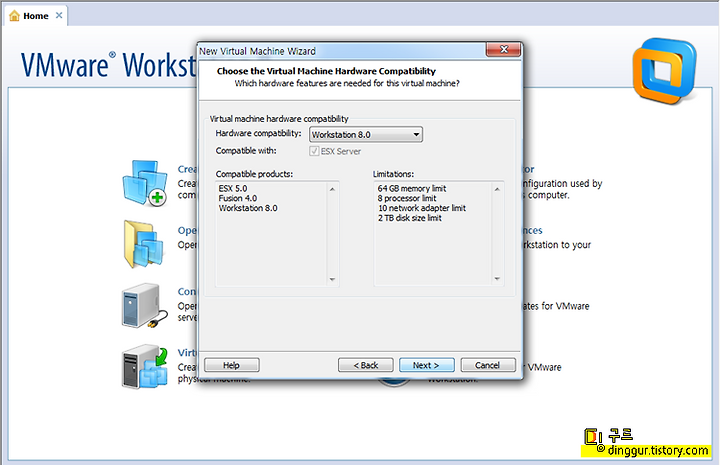The image size is (720, 465).
Task: Select Workstation 8.0 in Compatible products list
Action: tap(248, 208)
